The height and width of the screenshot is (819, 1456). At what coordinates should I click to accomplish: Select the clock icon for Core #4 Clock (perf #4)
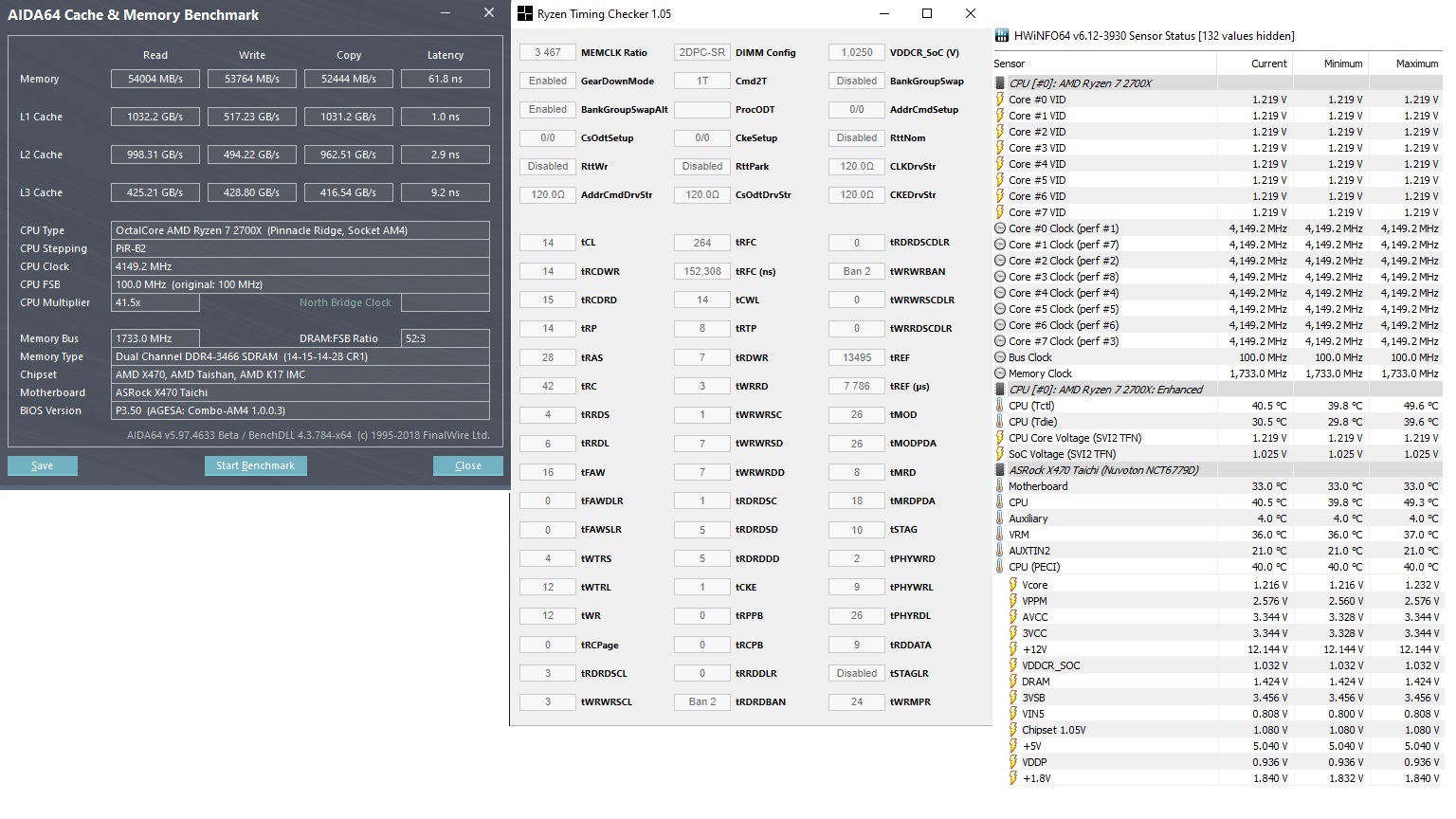(1000, 293)
